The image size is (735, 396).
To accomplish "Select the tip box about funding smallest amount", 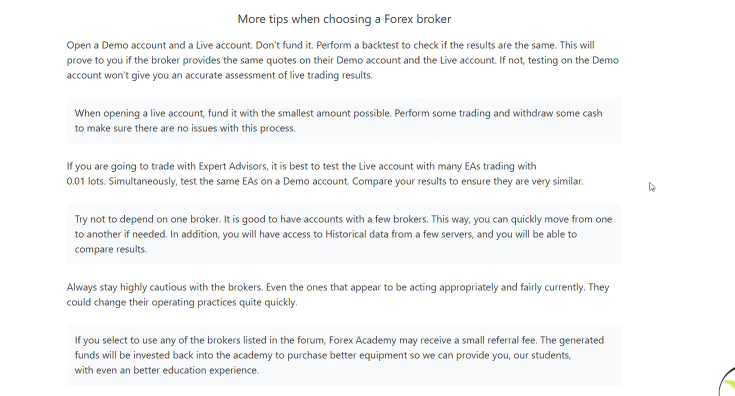I will point(344,120).
